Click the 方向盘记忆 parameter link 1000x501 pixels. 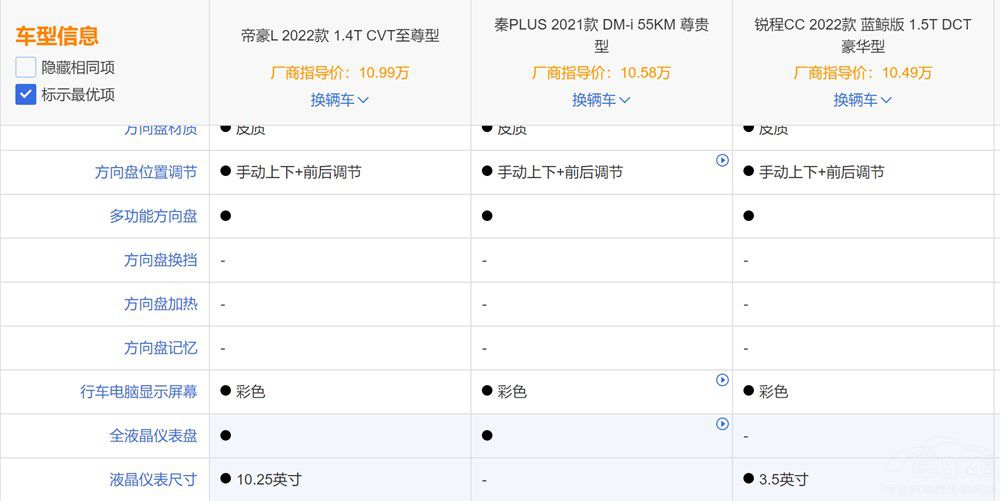click(160, 348)
